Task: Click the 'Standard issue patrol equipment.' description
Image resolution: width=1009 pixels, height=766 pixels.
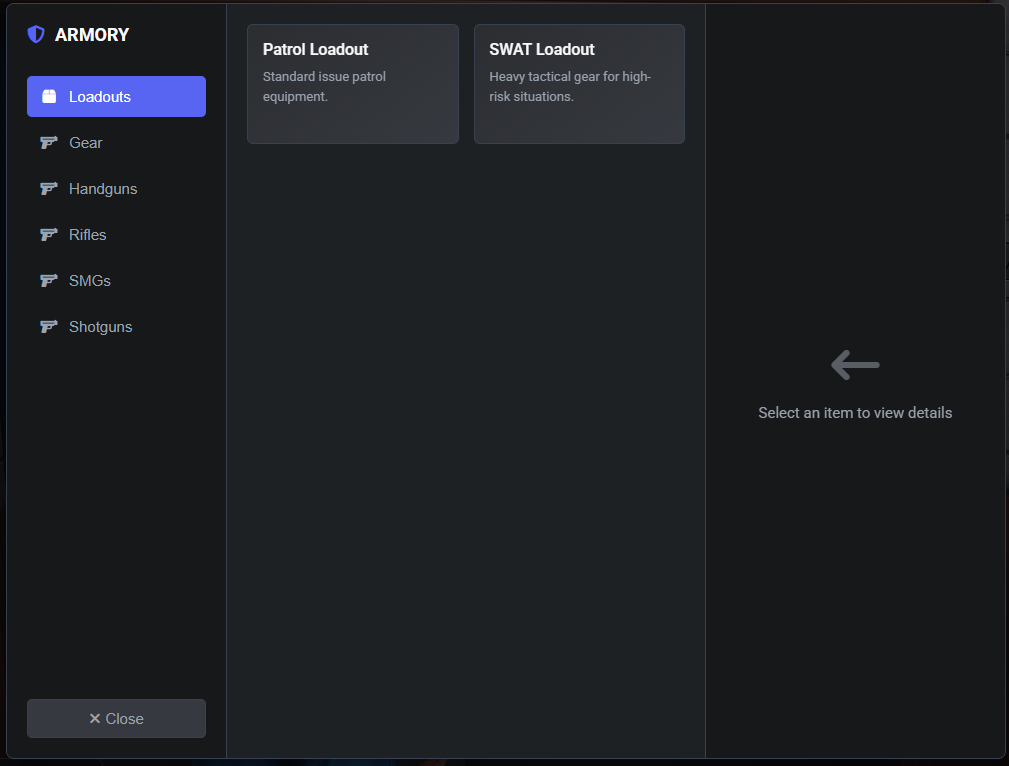Action: [324, 86]
